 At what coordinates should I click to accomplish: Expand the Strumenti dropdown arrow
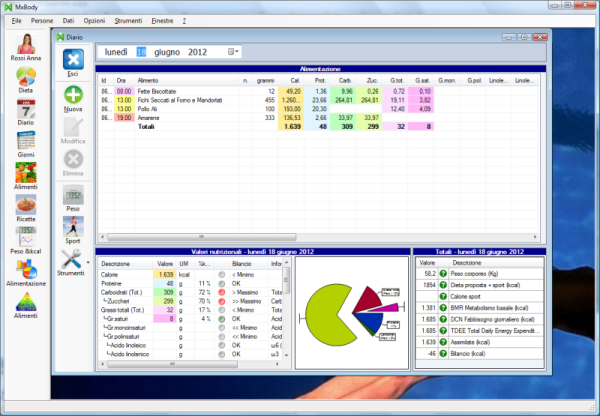(88, 263)
